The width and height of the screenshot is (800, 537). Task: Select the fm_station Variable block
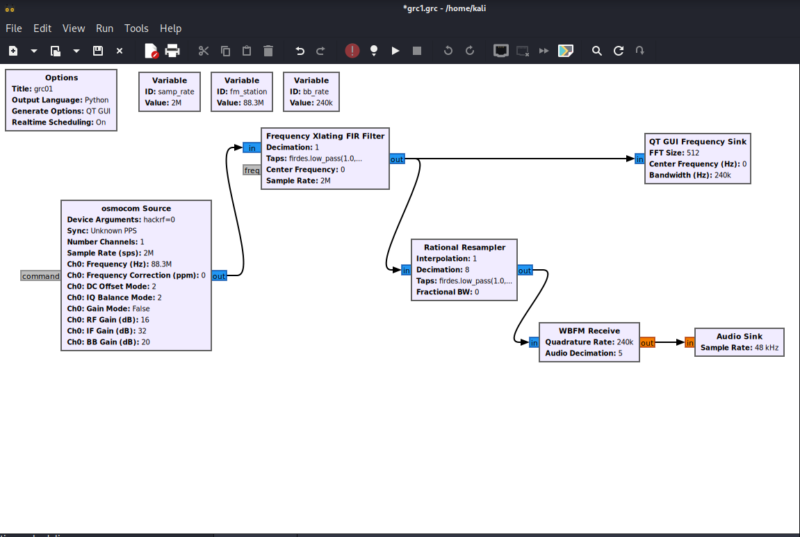point(242,92)
